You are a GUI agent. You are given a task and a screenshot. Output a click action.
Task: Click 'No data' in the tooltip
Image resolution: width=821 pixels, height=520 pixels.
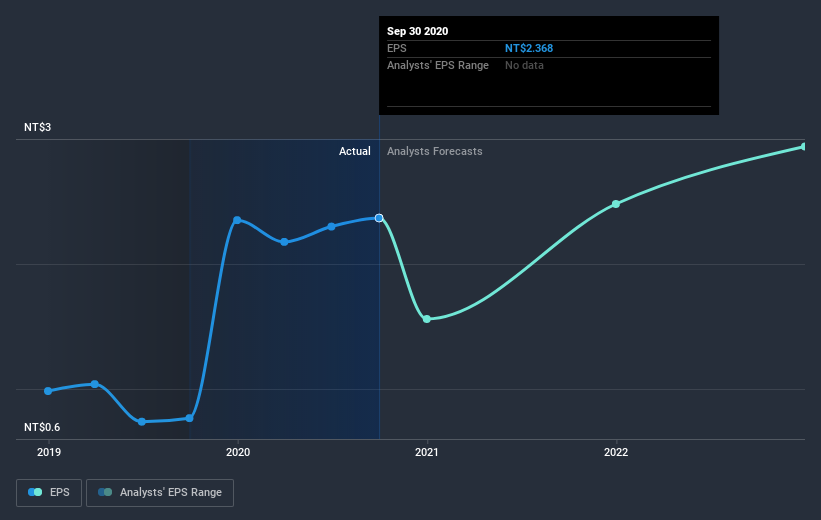click(524, 65)
